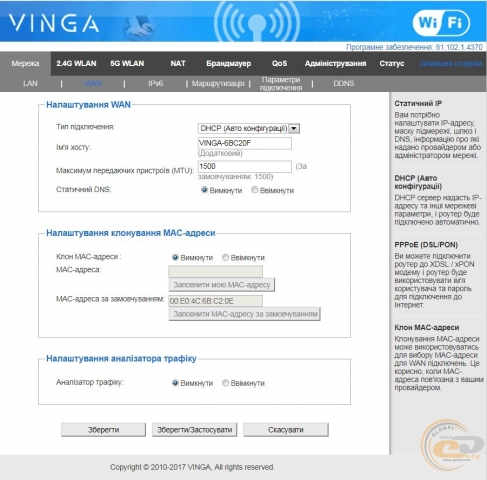Screen dimensions: 487x480
Task: Click the MTU field with 1500
Action: 245,166
